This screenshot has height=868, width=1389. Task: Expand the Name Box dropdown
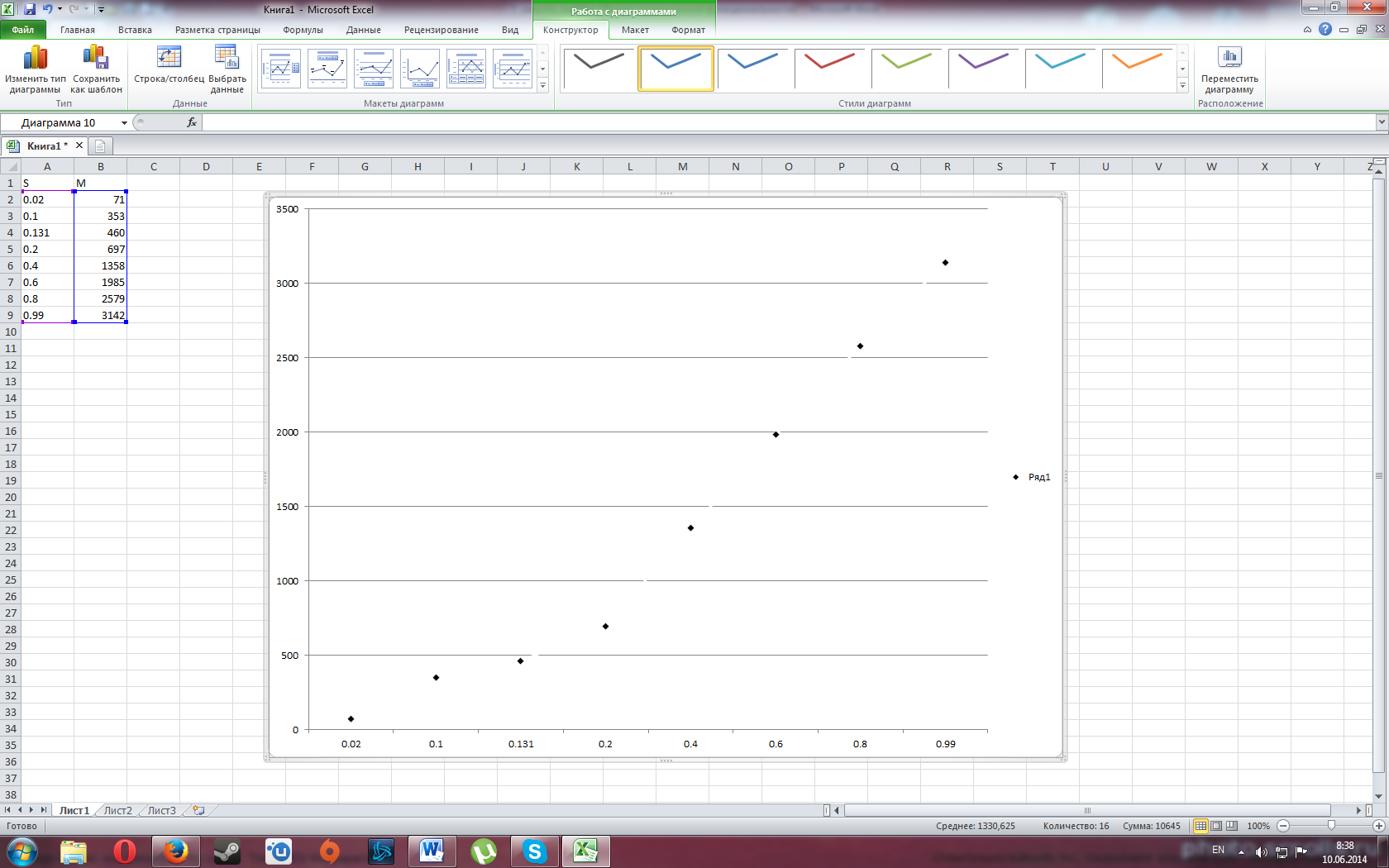click(124, 123)
